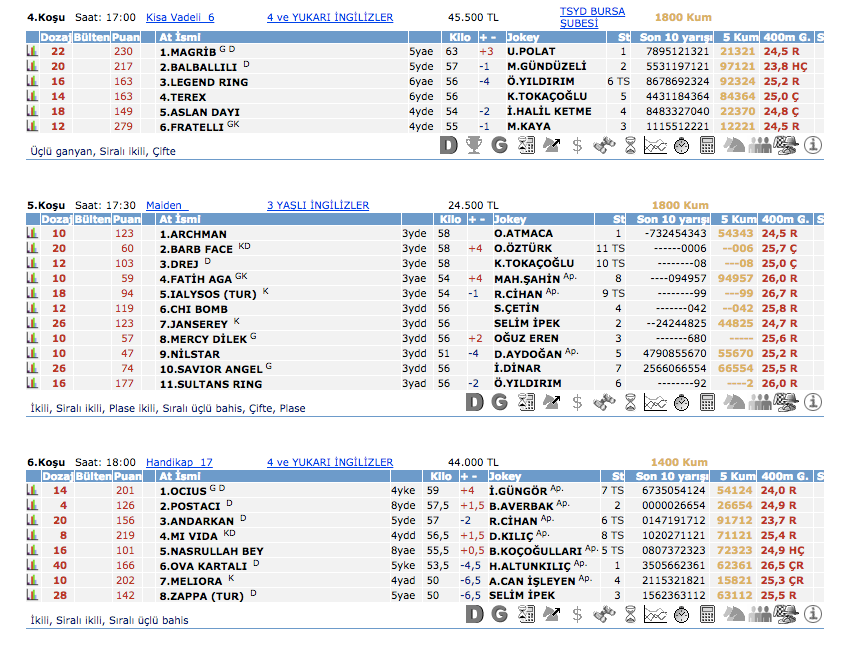Click the bold D icon under race 5
Viewport: 861px width, 645px height.
click(x=474, y=402)
